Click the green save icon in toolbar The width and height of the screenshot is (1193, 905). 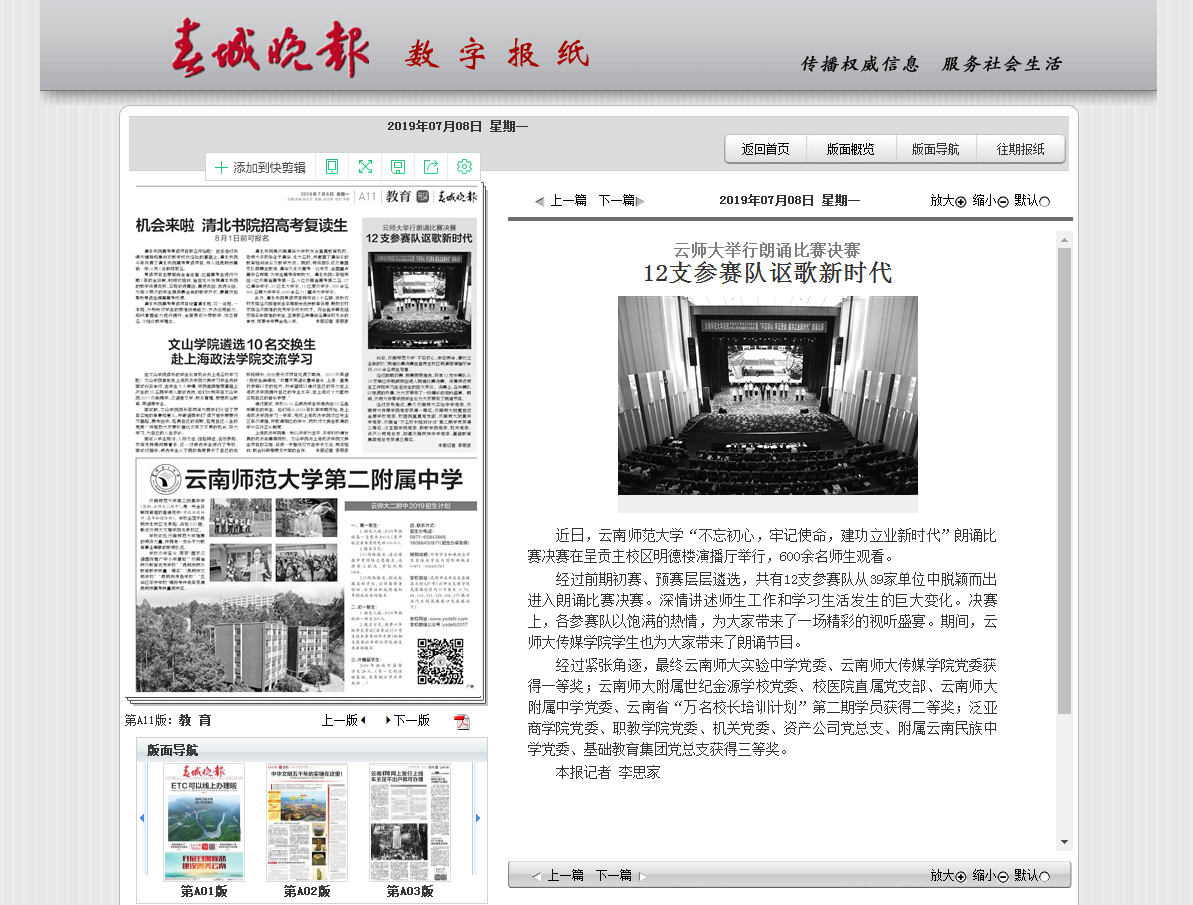[x=398, y=167]
